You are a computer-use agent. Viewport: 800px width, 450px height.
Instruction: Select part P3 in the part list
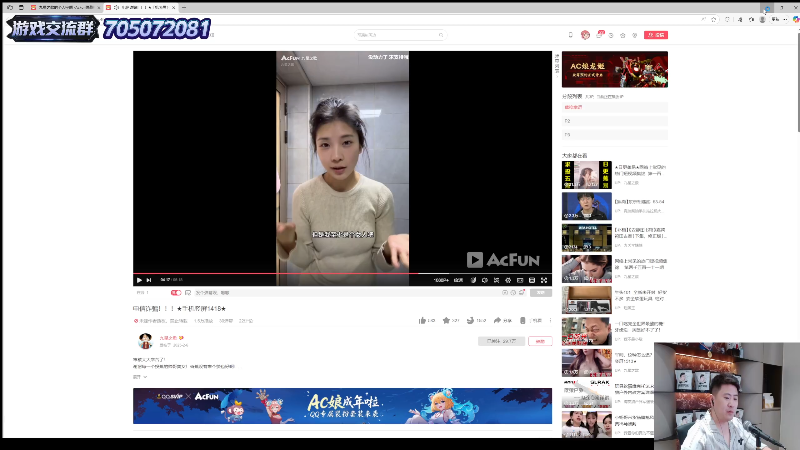pyautogui.click(x=615, y=135)
